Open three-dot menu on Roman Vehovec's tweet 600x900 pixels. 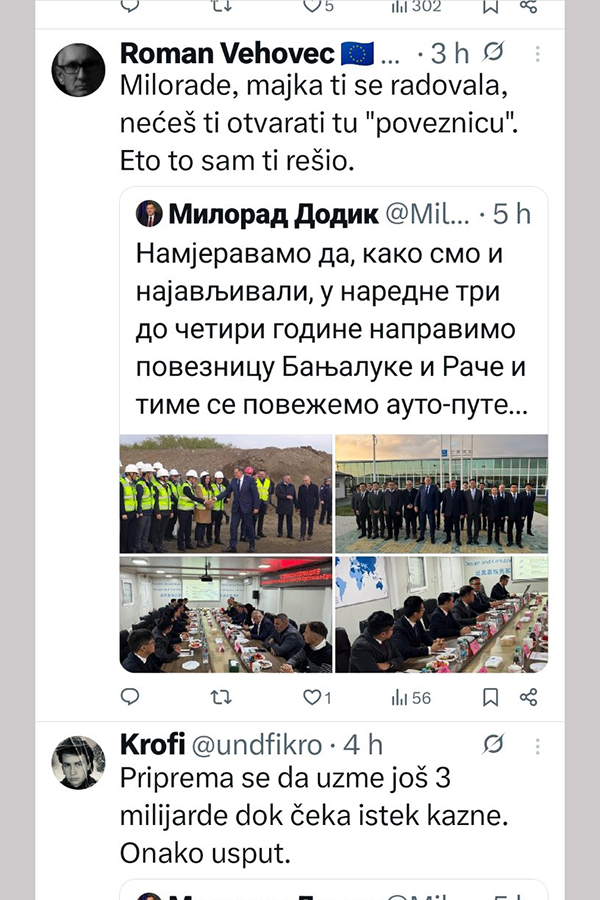coord(537,53)
